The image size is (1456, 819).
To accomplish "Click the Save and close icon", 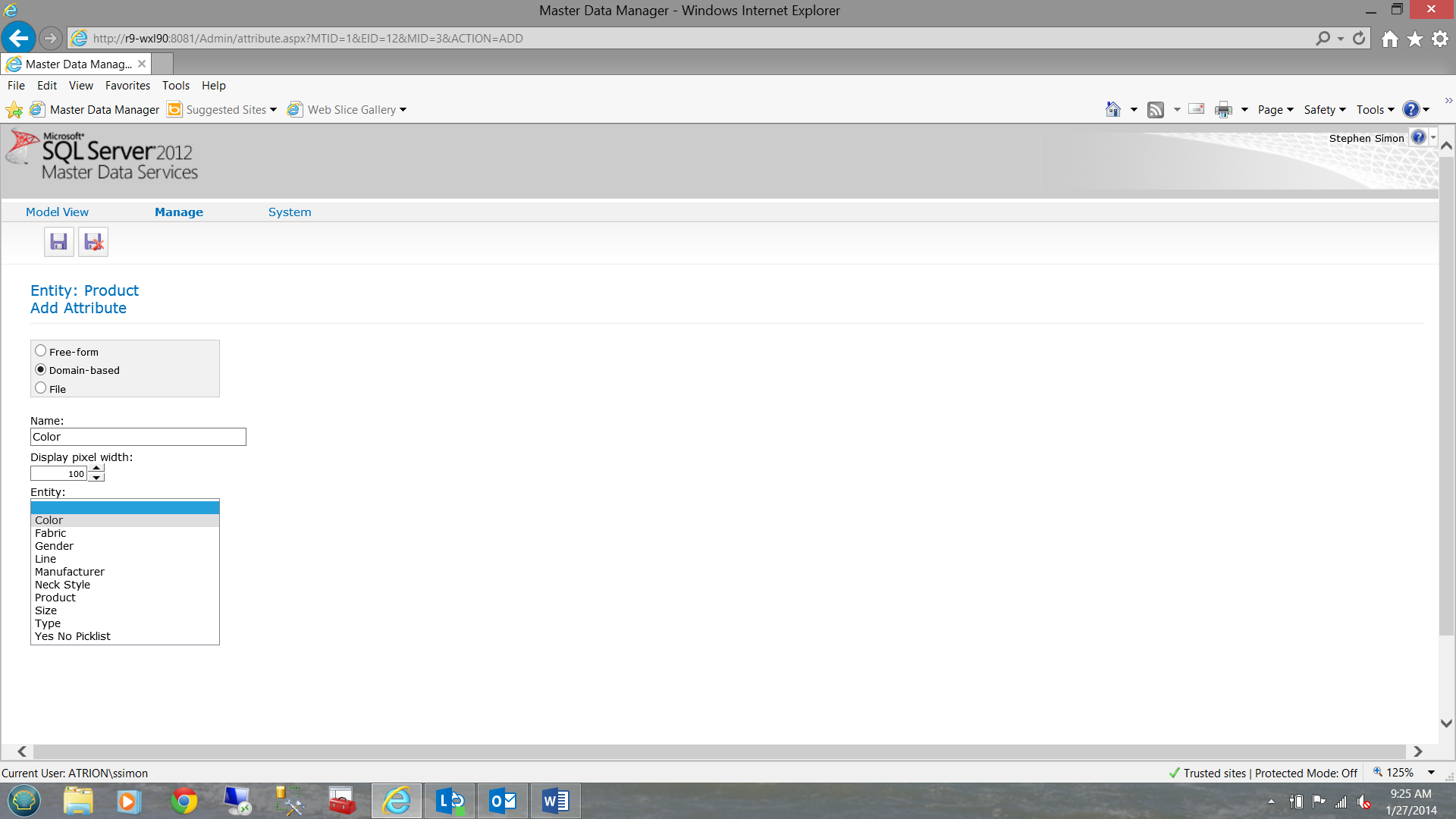I will click(x=93, y=242).
